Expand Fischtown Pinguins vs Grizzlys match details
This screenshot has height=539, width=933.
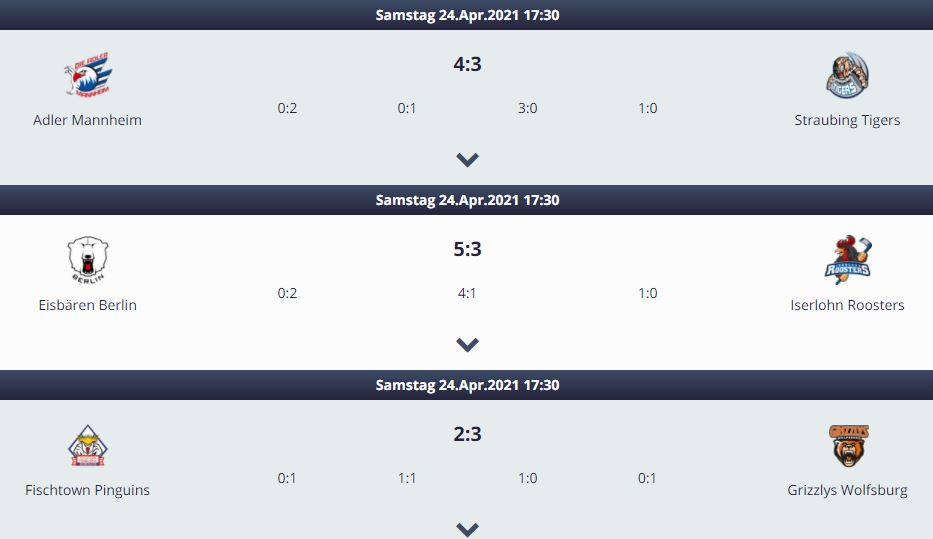[467, 529]
